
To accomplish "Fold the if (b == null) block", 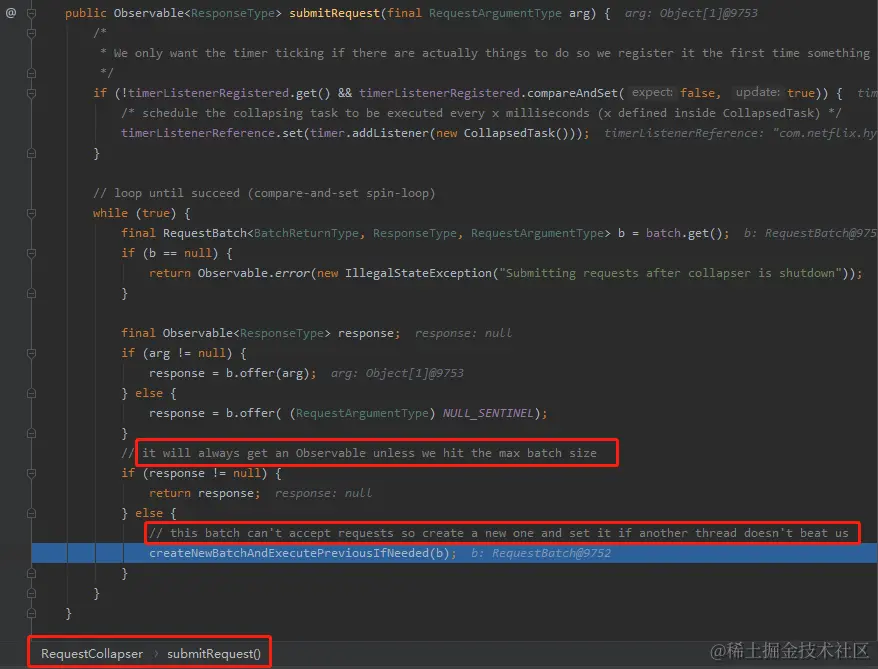I will [x=31, y=253].
